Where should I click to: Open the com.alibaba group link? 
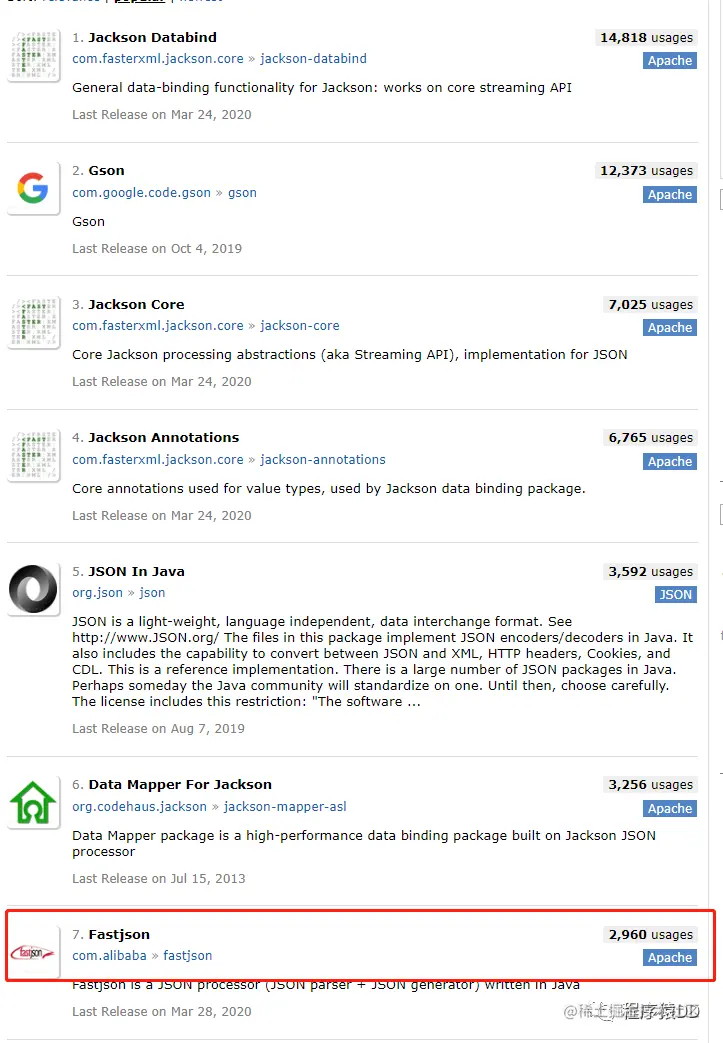point(109,956)
